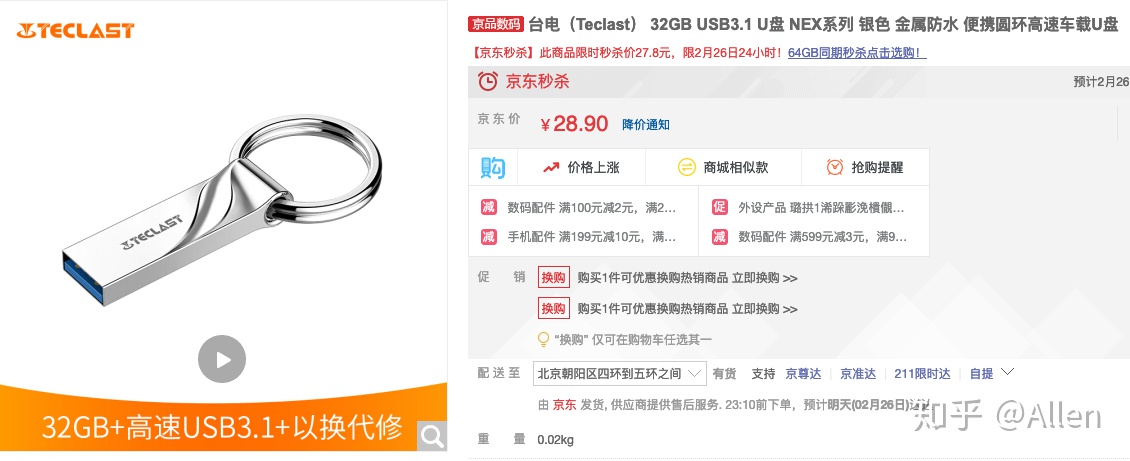Click the 降价通知 link
This screenshot has width=1130, height=461.
646,125
